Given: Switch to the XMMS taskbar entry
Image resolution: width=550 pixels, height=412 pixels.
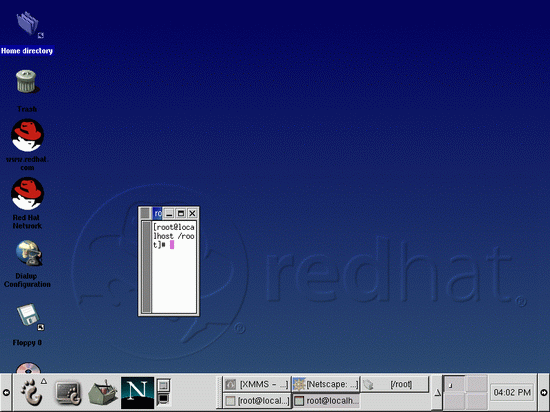Looking at the screenshot, I should click(256, 385).
